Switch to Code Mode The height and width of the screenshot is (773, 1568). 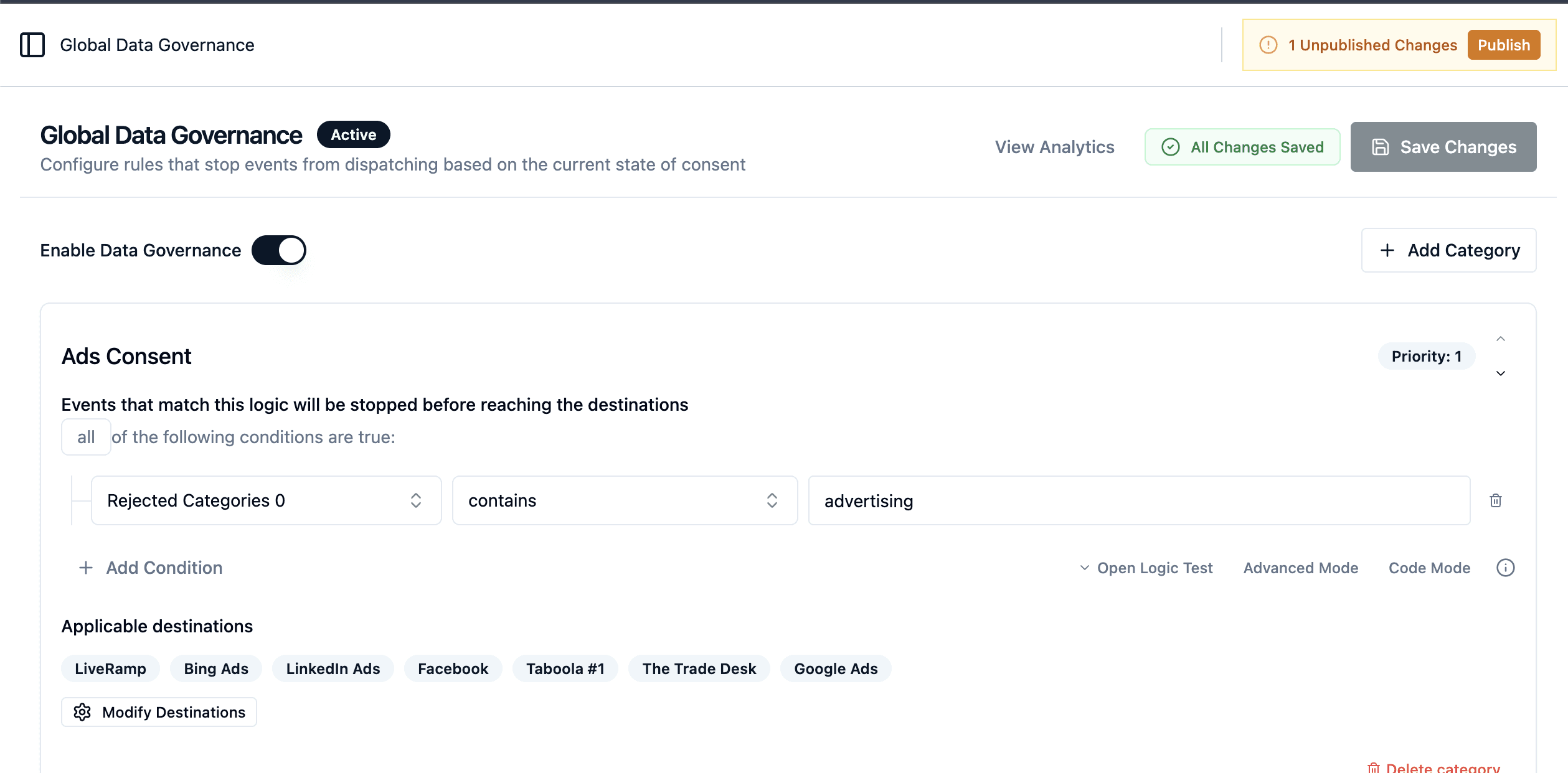(x=1429, y=568)
